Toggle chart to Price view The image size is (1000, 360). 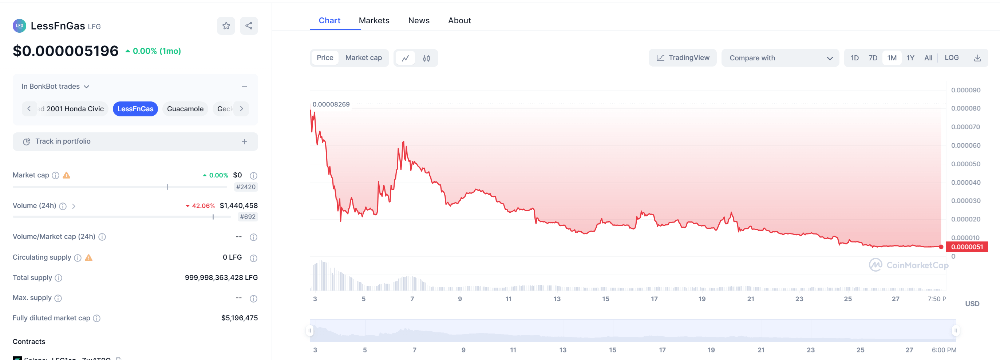(x=325, y=58)
